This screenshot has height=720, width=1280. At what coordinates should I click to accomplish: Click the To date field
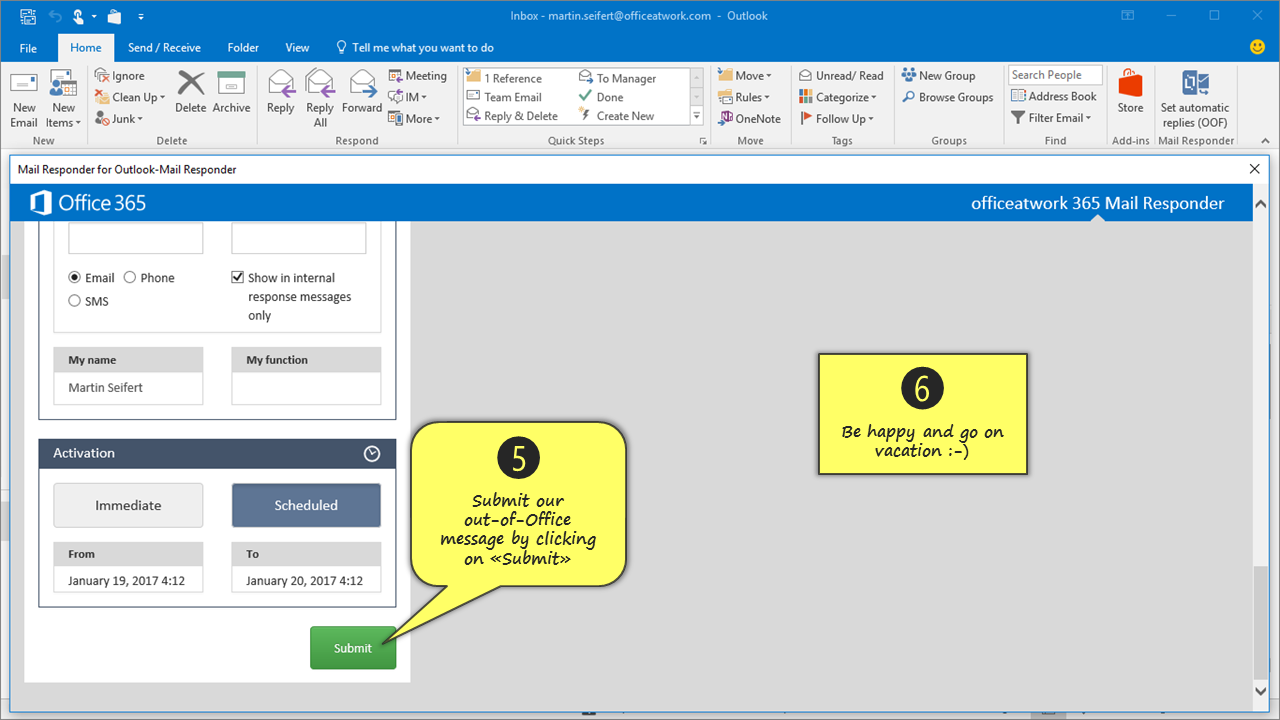click(306, 580)
